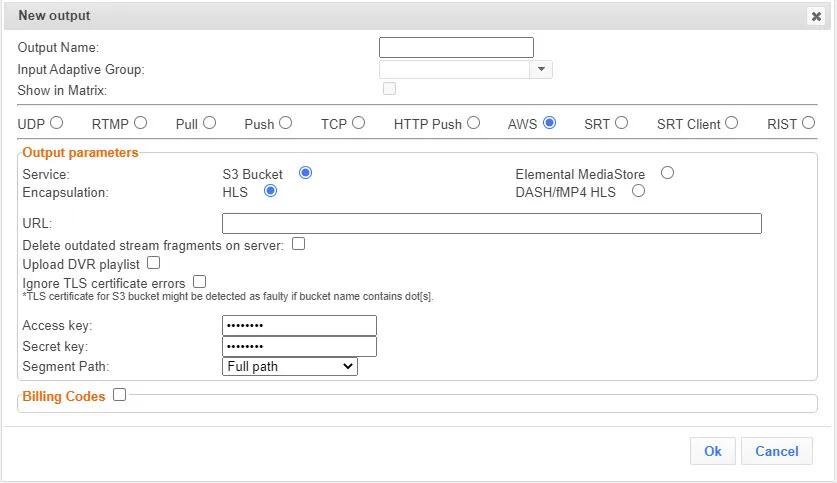The image size is (837, 483).
Task: Open the Input Adaptive Group dropdown
Action: 541,69
